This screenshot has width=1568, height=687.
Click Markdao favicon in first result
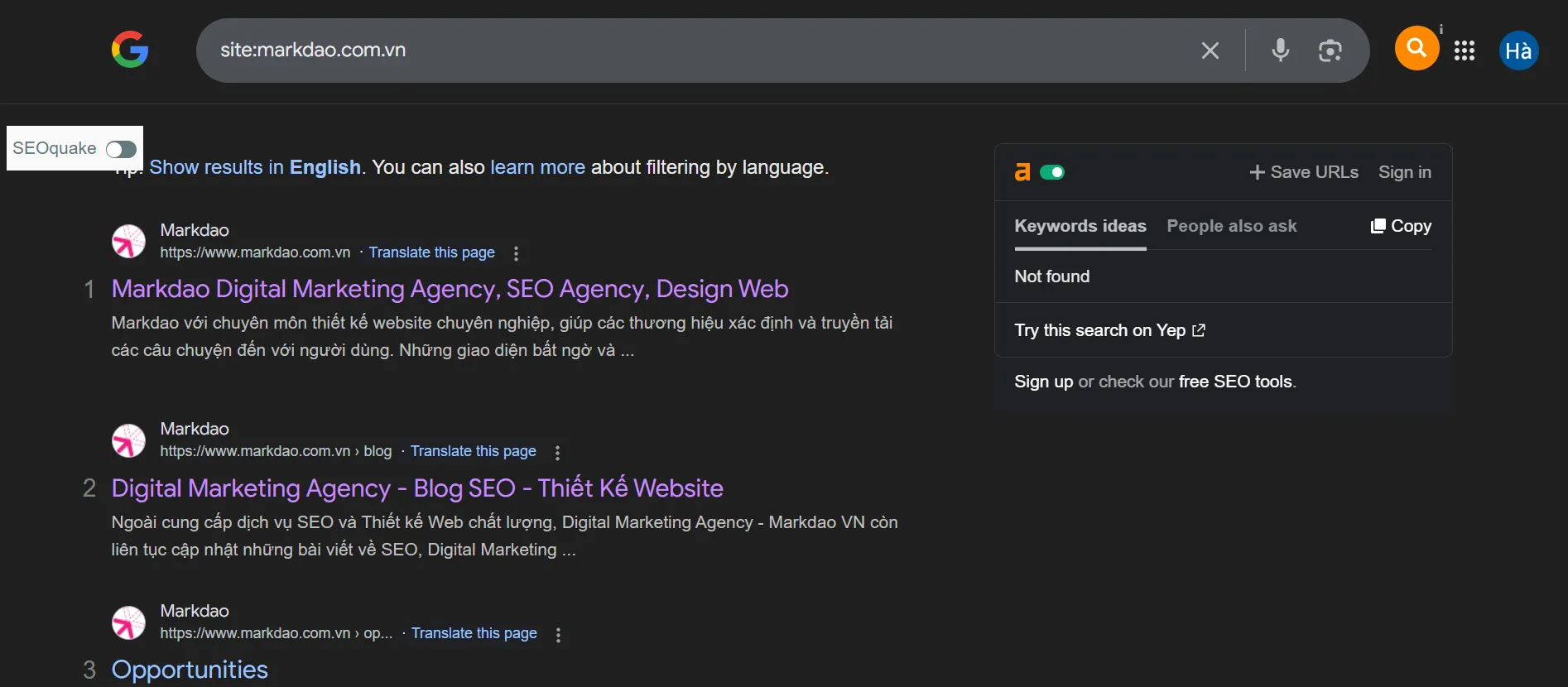point(128,241)
